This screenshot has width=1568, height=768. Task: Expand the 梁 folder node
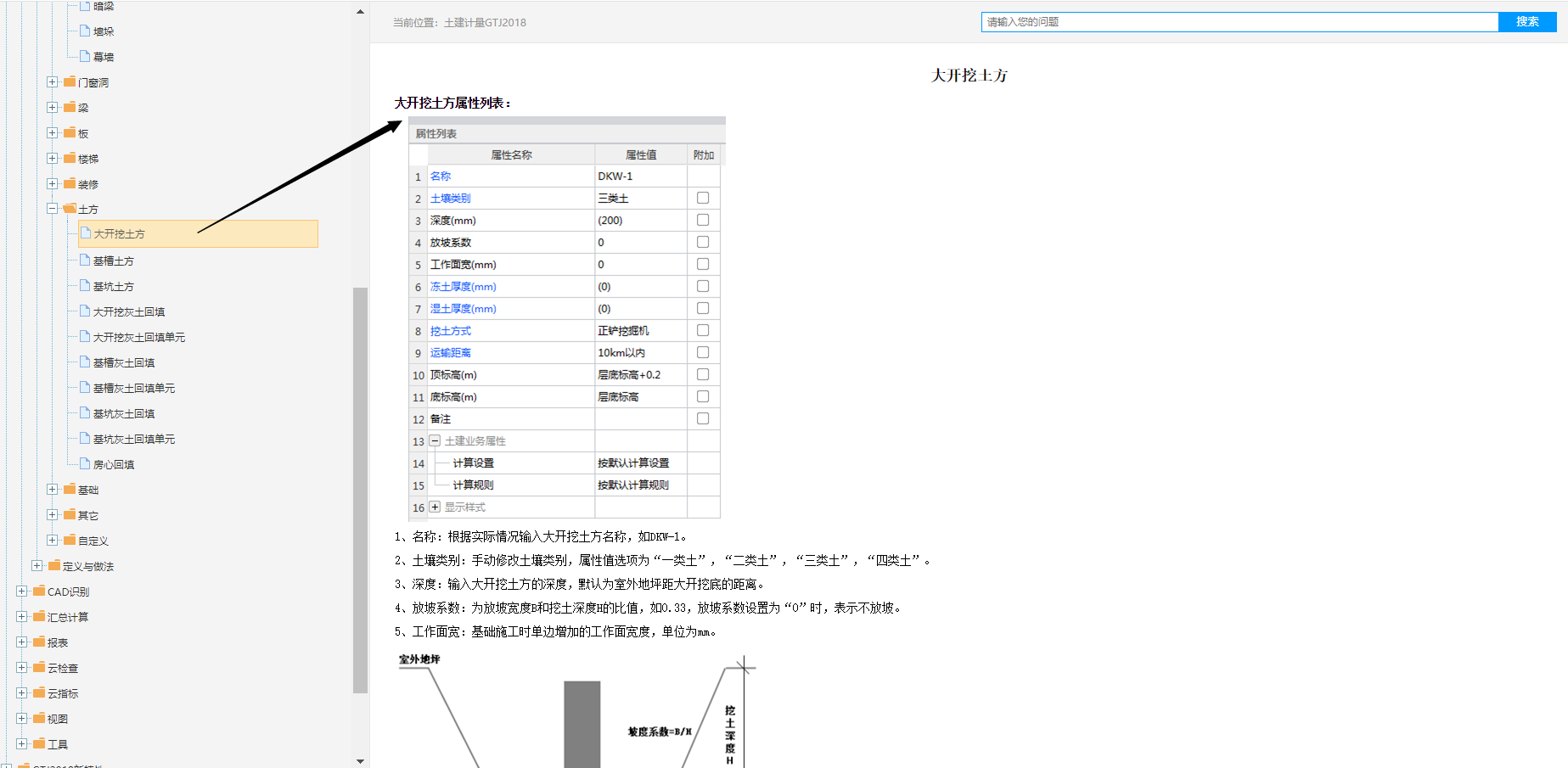(x=53, y=108)
